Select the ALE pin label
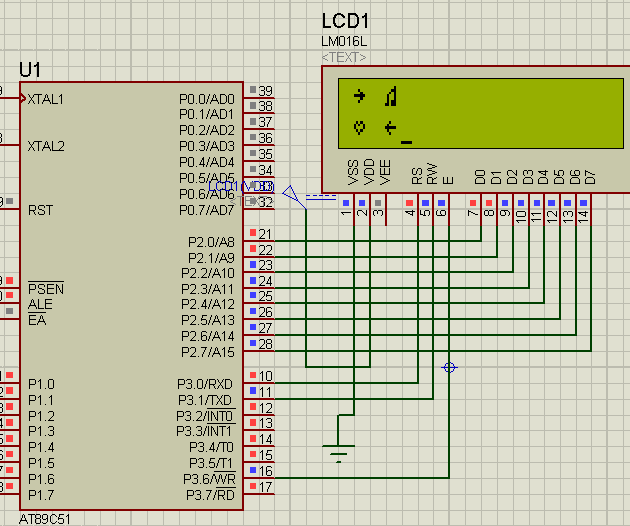Image resolution: width=630 pixels, height=526 pixels. 40,304
